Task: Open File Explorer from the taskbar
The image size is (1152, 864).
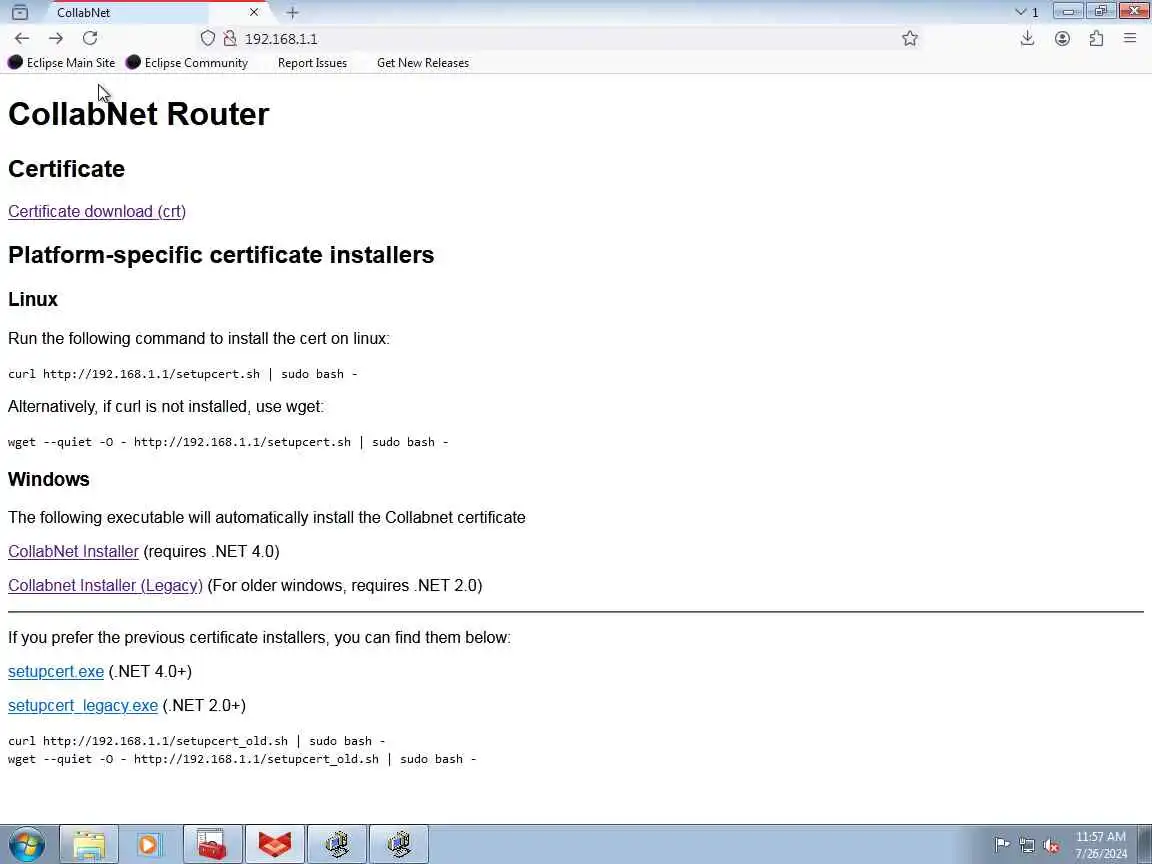Action: [89, 844]
